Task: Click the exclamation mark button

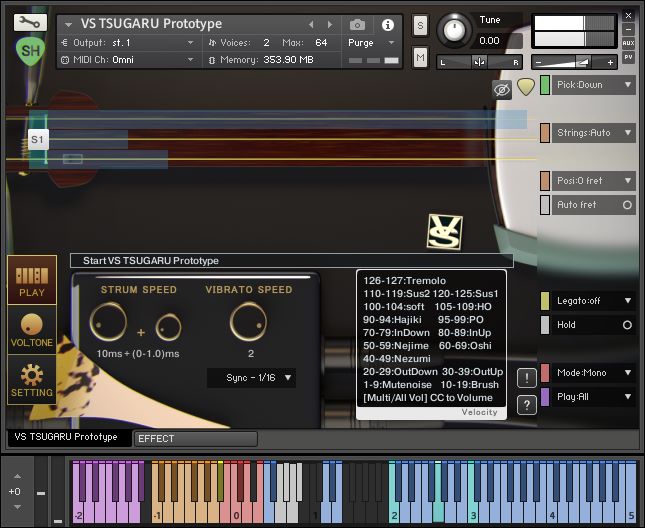Action: point(527,377)
